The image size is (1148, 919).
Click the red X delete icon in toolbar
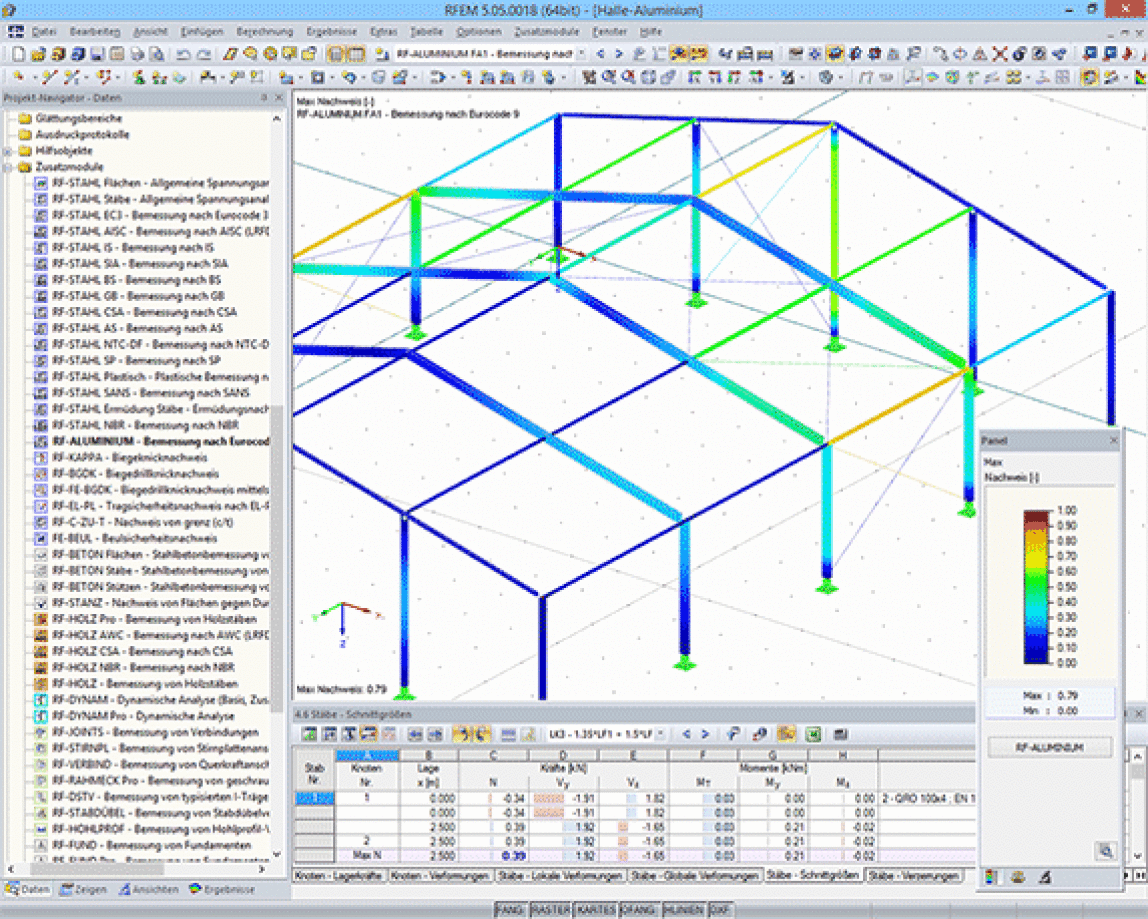click(x=999, y=54)
